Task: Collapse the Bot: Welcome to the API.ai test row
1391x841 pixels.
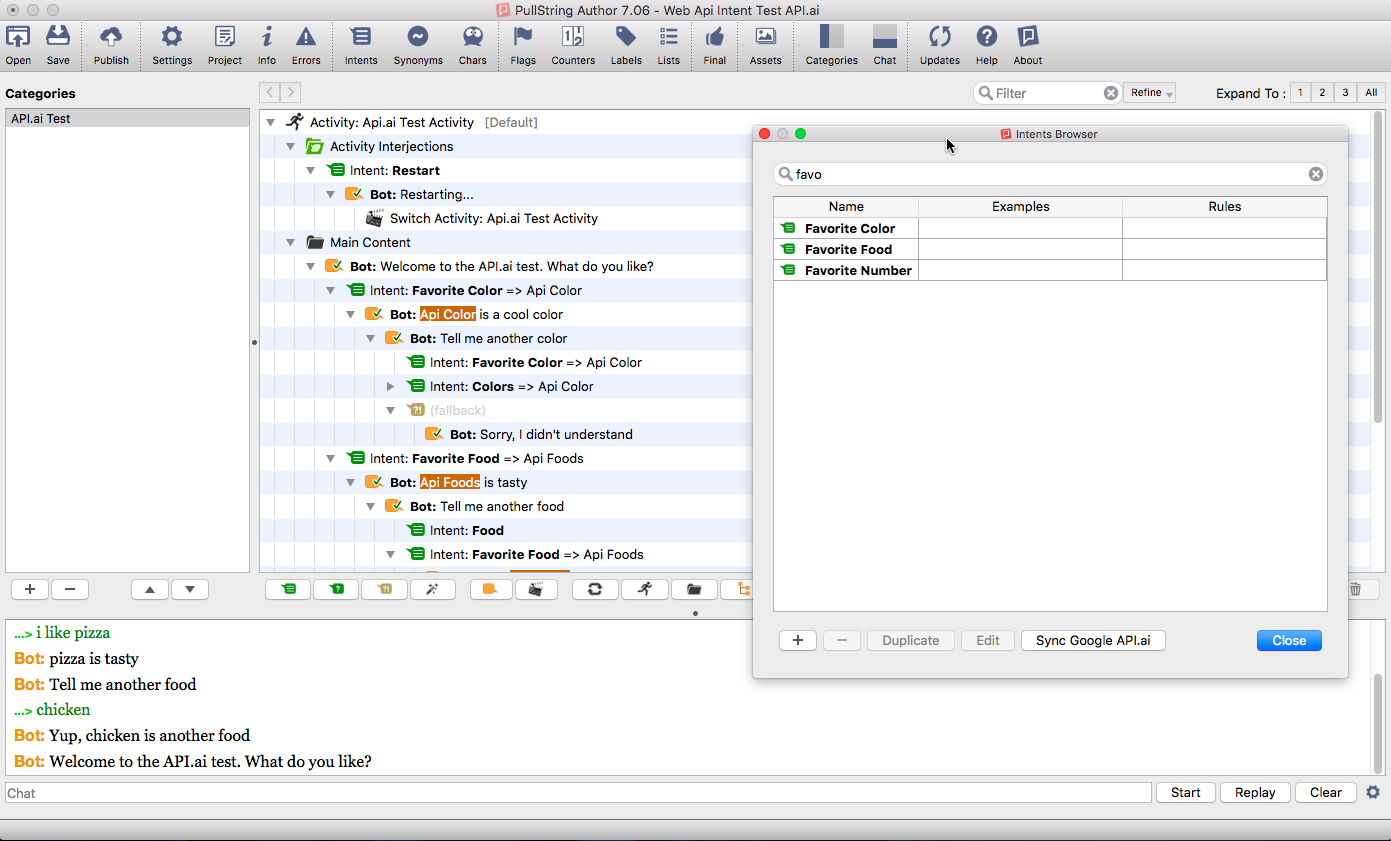Action: [x=310, y=266]
